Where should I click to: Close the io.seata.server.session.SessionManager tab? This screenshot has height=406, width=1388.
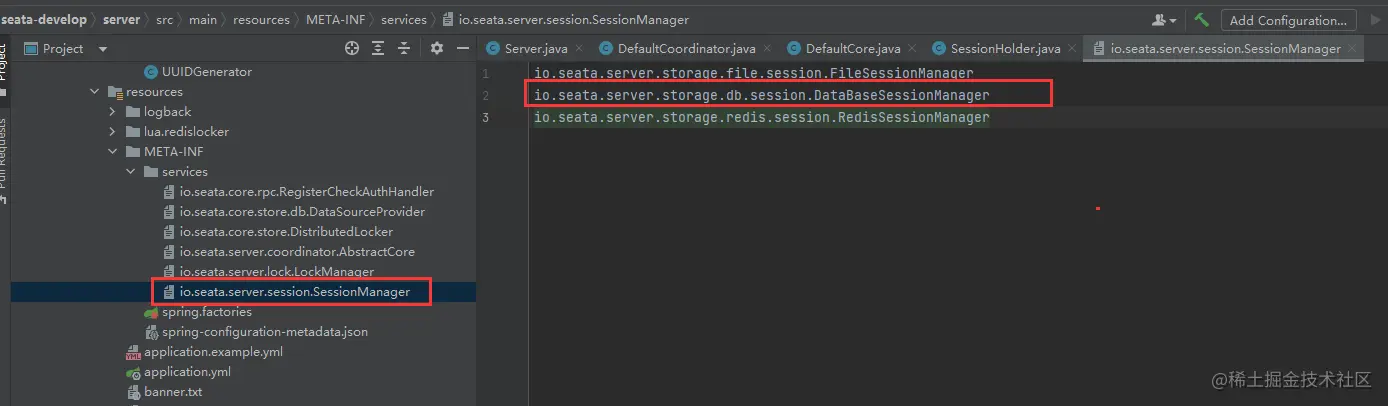(1354, 48)
